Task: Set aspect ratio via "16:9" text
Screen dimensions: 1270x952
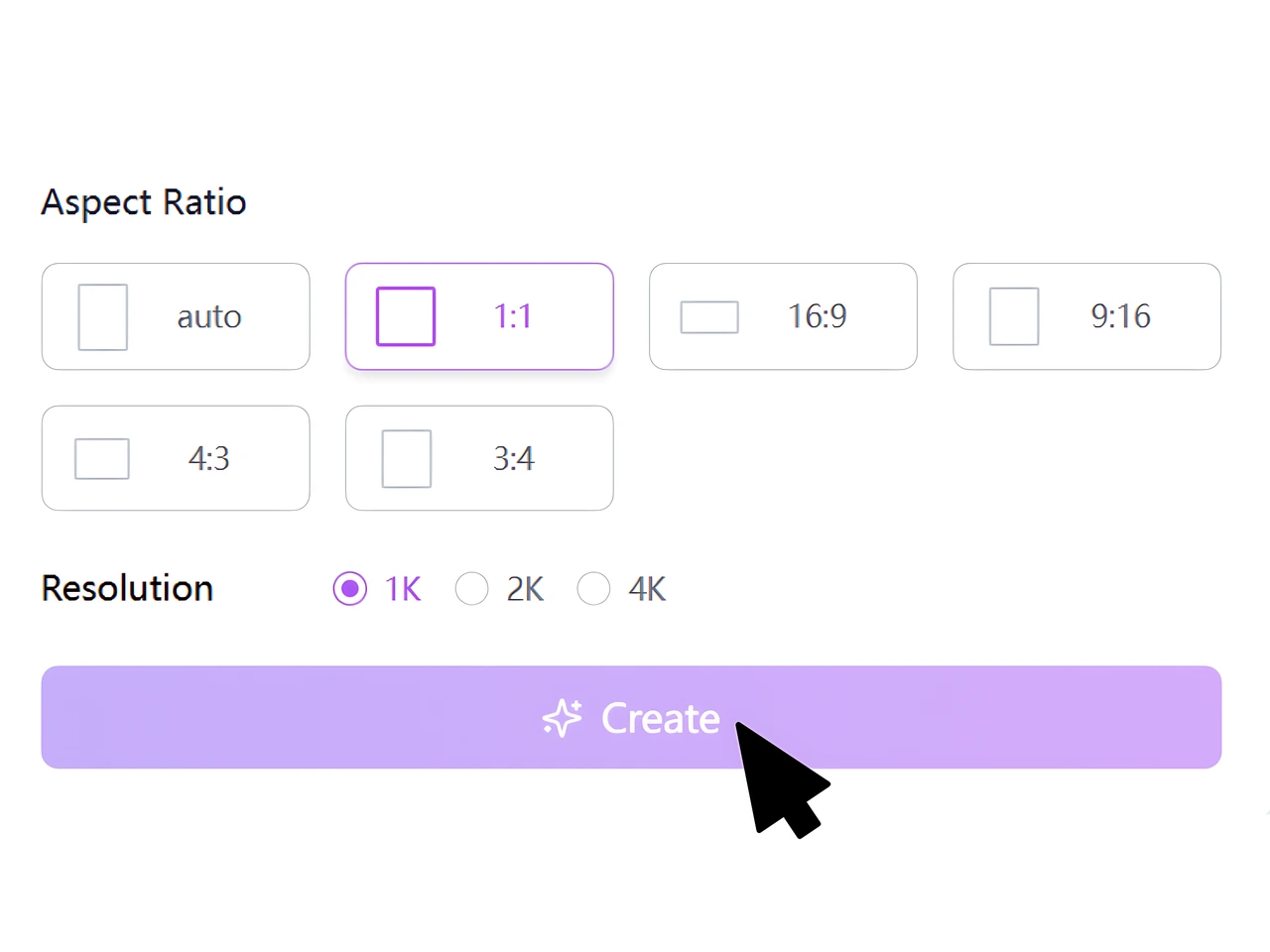Action: click(818, 316)
